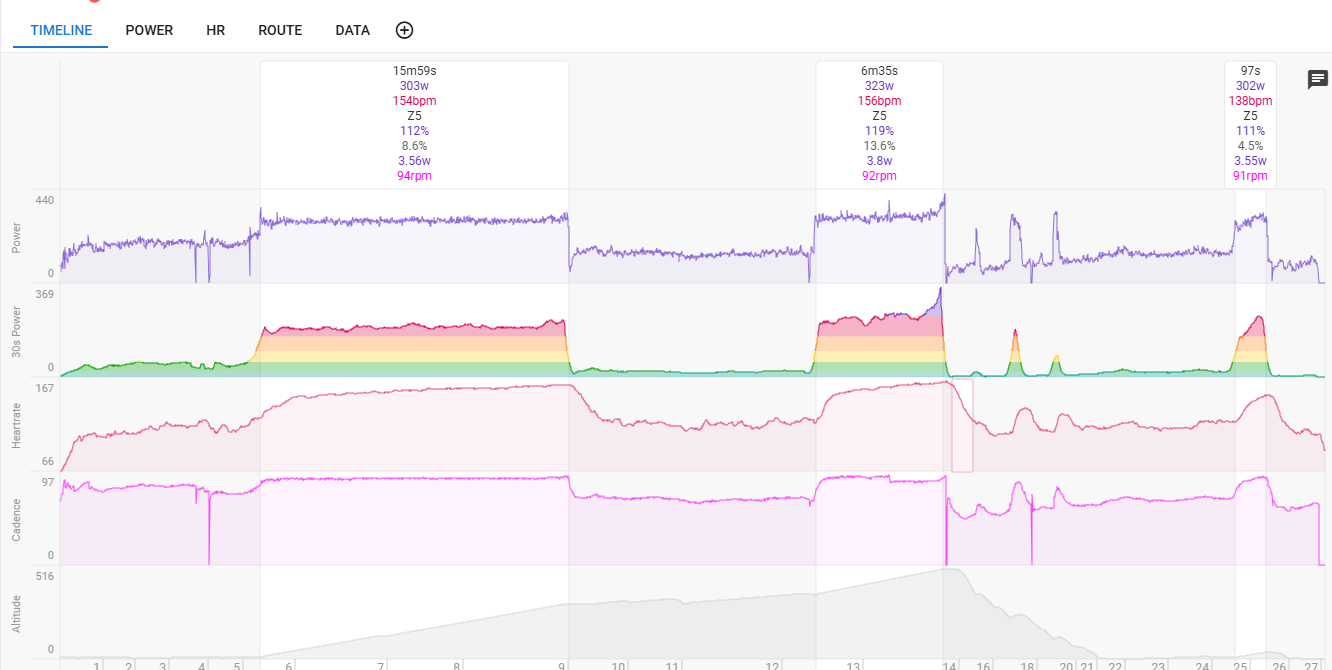Click the Altitude chart axis label

click(16, 612)
